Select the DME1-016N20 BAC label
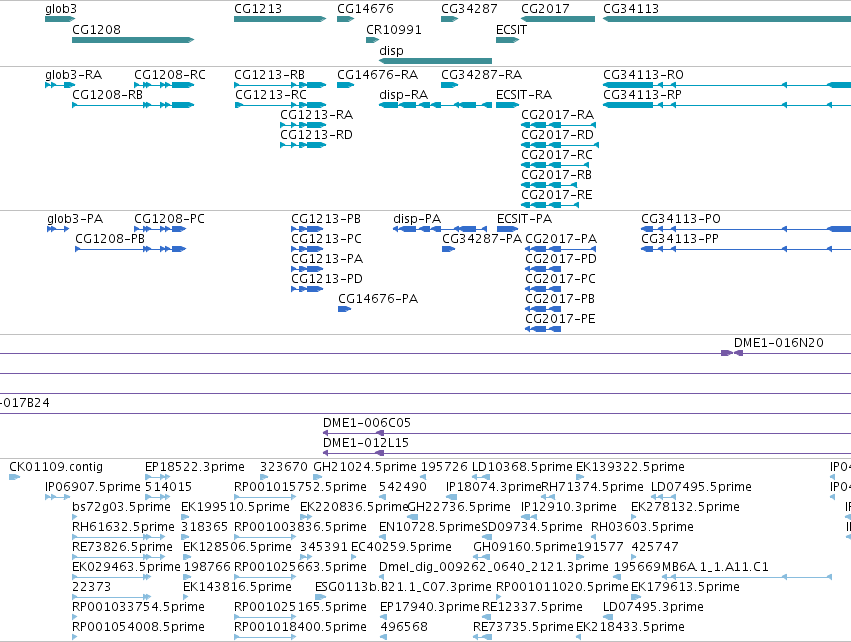851x642 pixels. 778,342
